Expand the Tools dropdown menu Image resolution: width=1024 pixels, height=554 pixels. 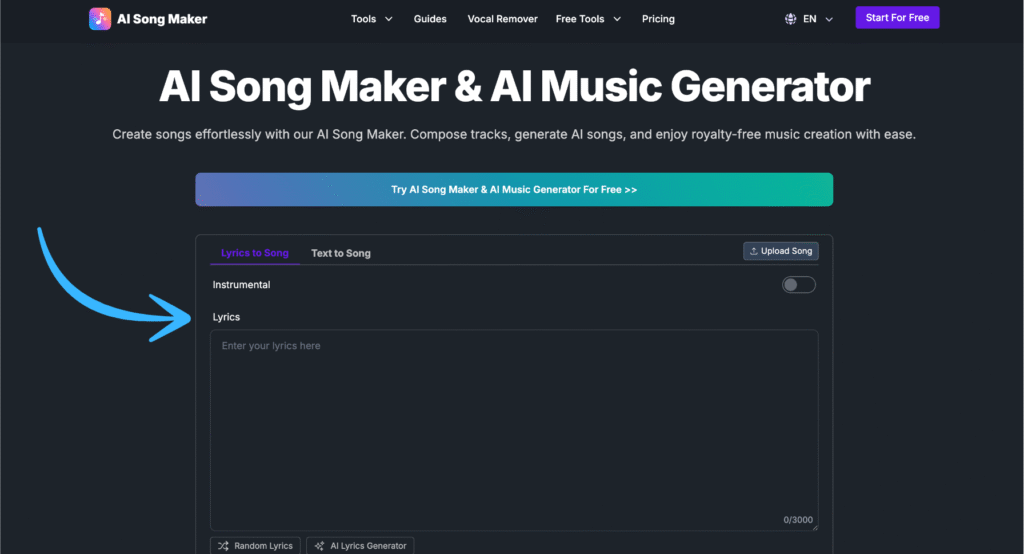[x=372, y=19]
